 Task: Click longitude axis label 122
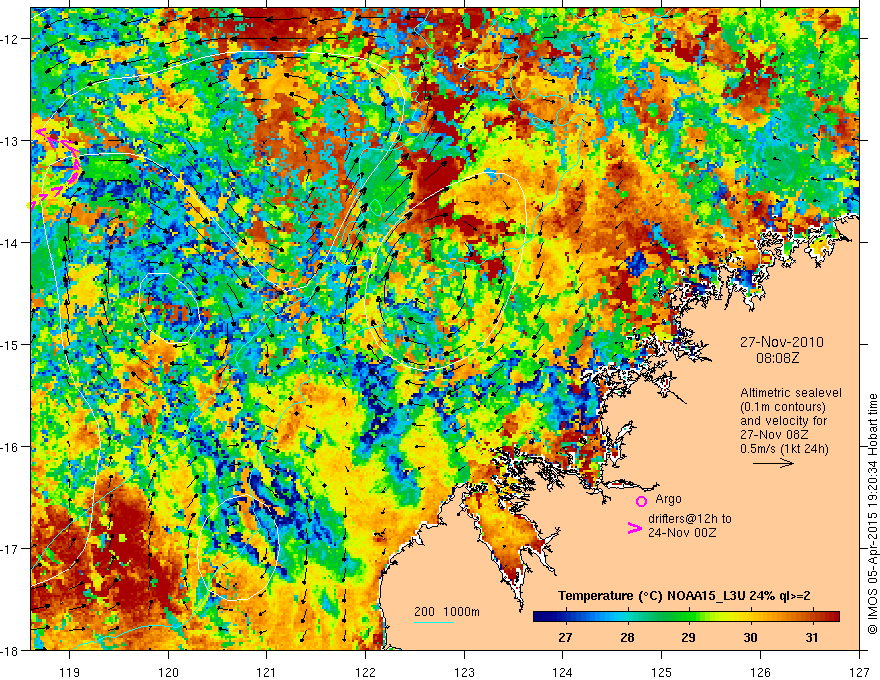click(x=365, y=672)
